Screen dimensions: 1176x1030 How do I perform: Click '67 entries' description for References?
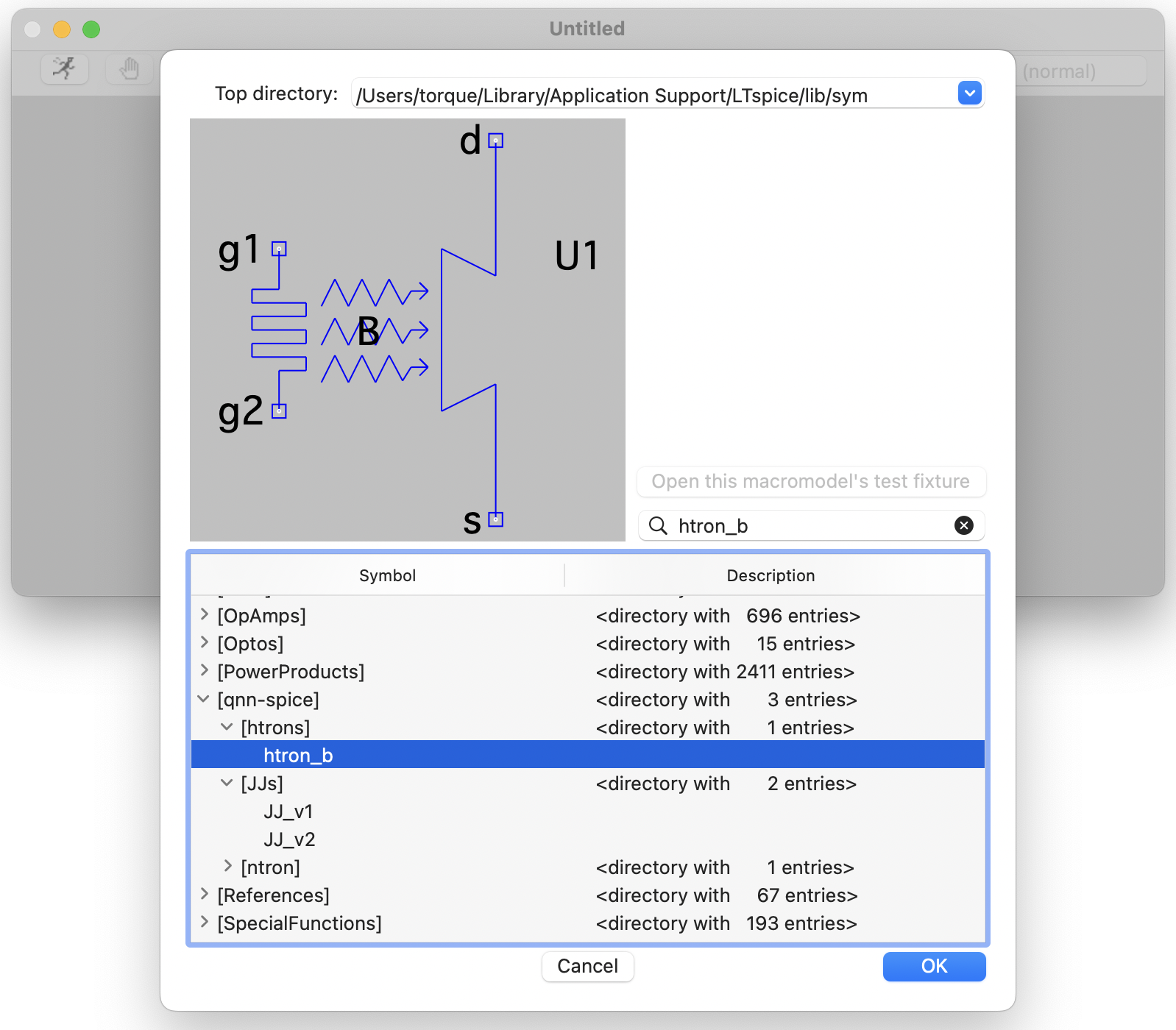pyautogui.click(x=807, y=895)
